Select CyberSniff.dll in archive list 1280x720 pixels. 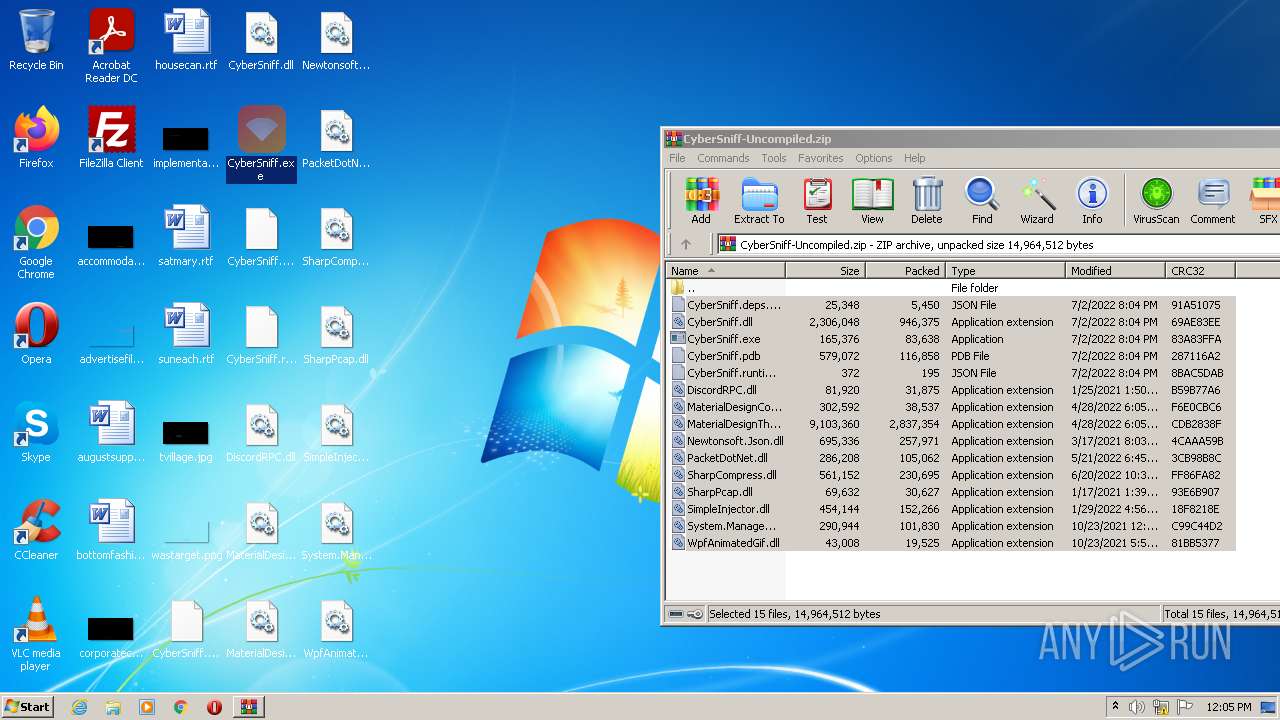pyautogui.click(x=951, y=322)
